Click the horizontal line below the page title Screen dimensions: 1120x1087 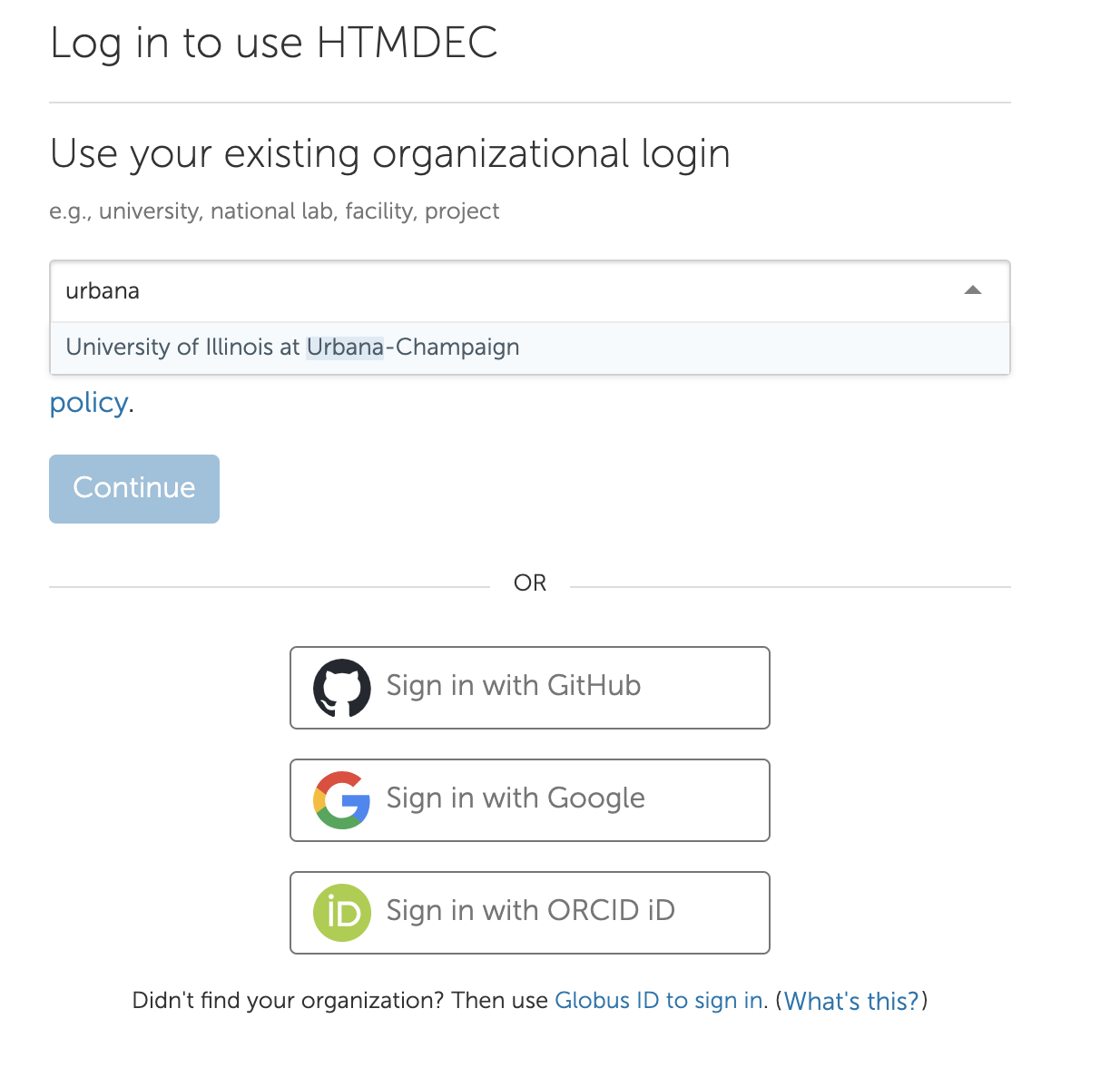point(530,103)
